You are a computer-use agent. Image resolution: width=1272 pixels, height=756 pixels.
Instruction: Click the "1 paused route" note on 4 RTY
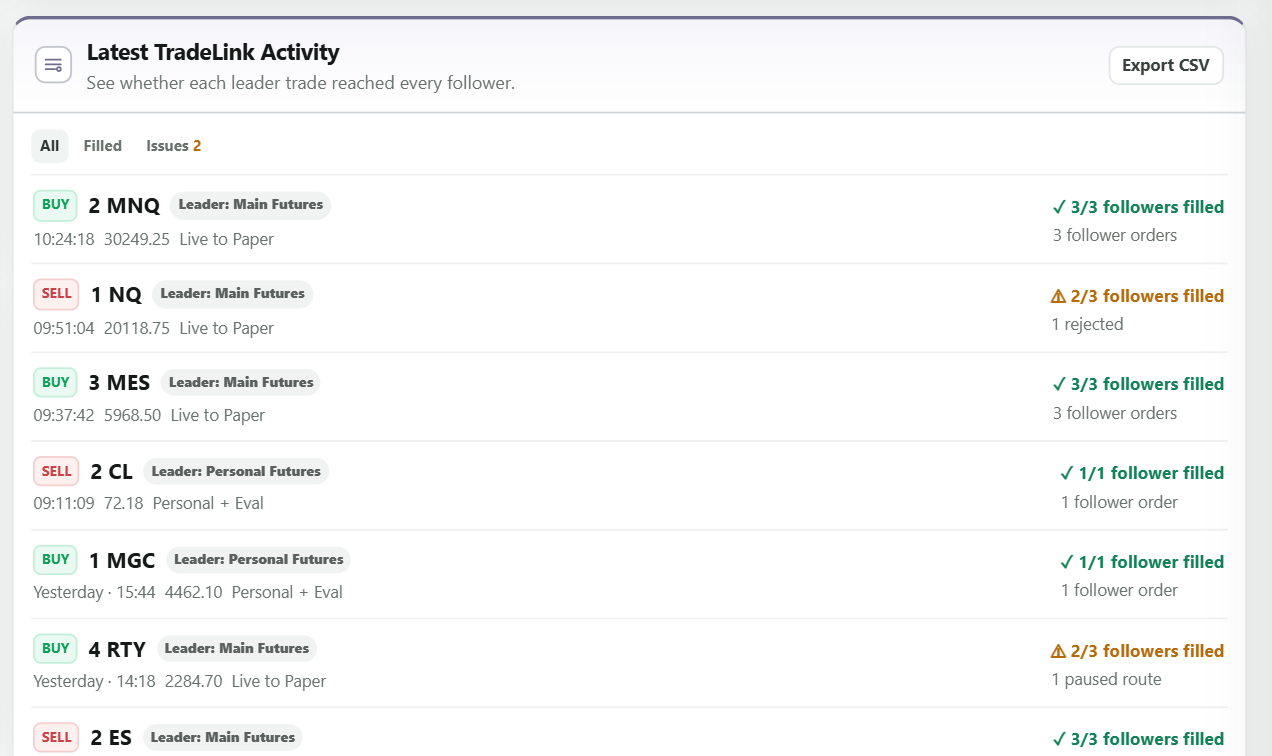(1106, 679)
